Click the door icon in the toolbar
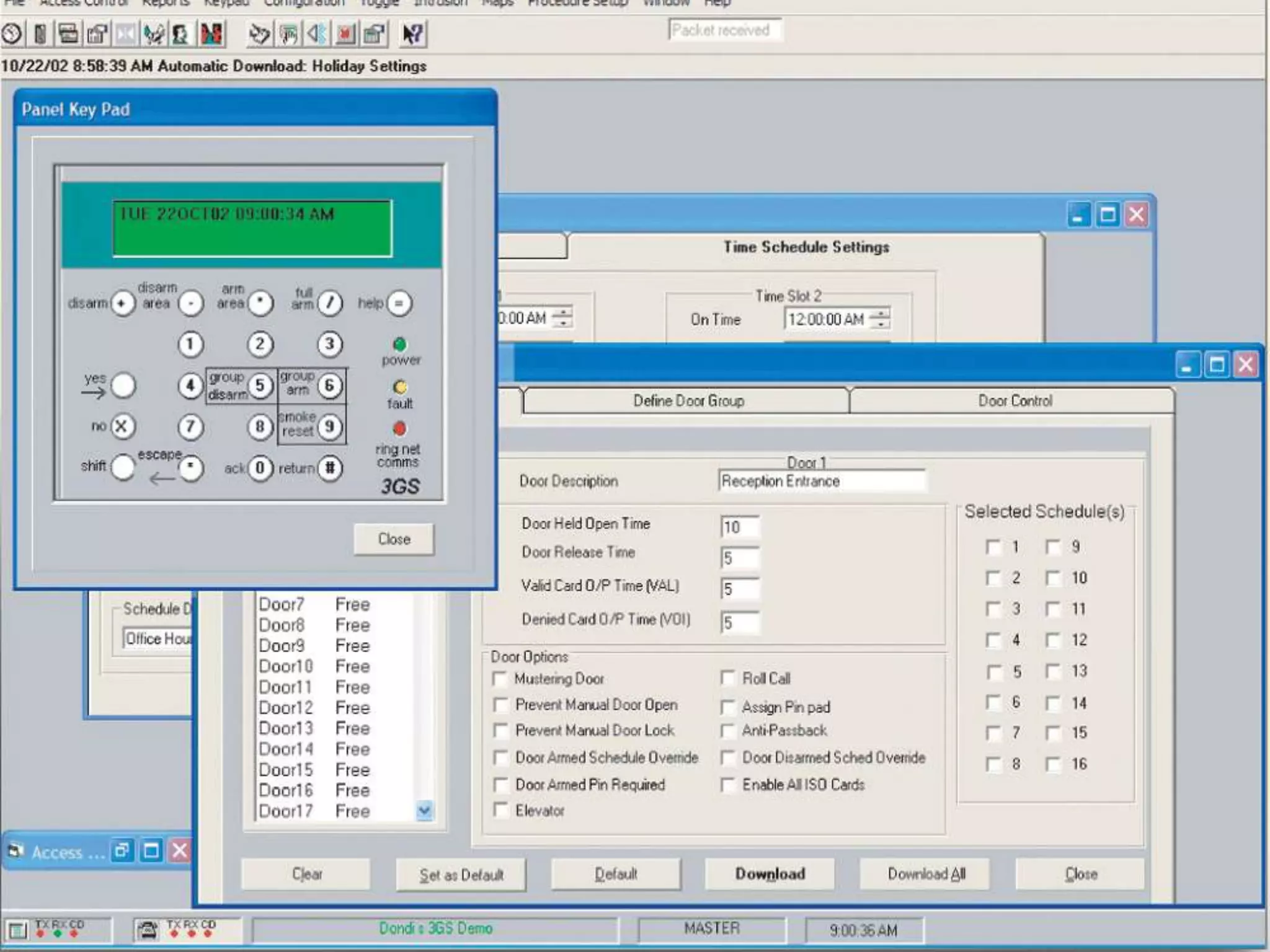This screenshot has width=1270, height=952. (40, 33)
